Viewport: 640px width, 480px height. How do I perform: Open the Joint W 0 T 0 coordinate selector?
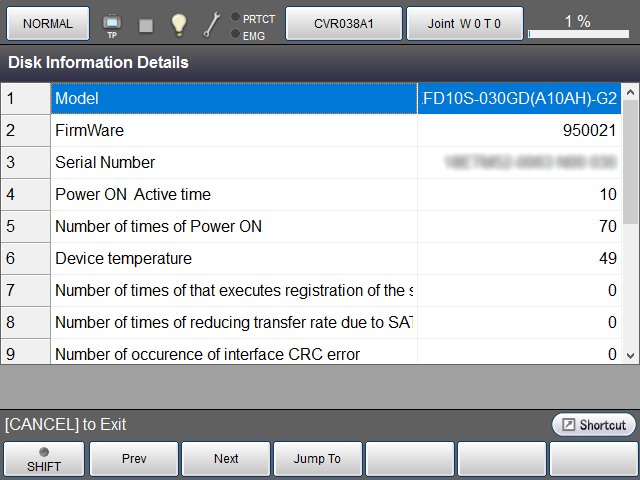pos(465,23)
